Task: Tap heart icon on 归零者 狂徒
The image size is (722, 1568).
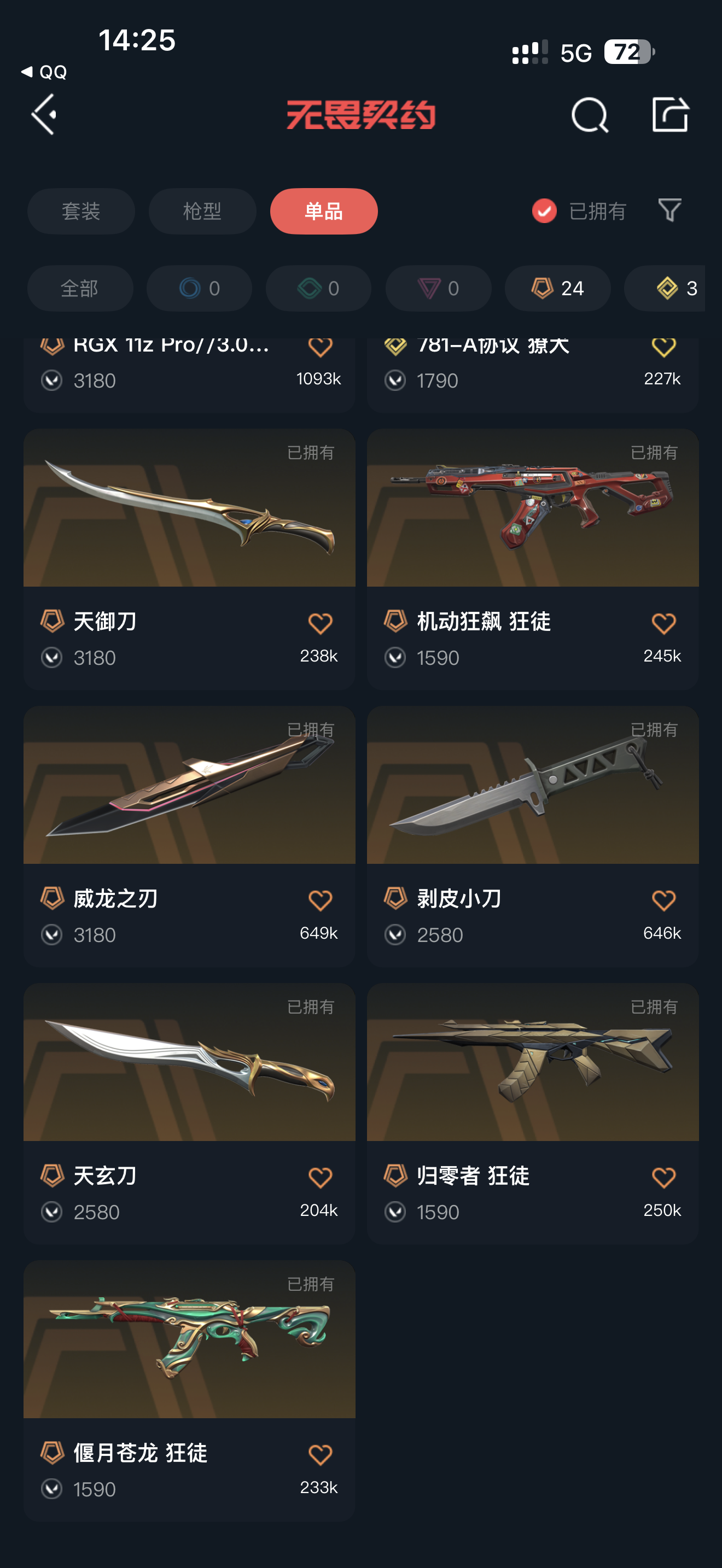Action: tap(663, 1177)
